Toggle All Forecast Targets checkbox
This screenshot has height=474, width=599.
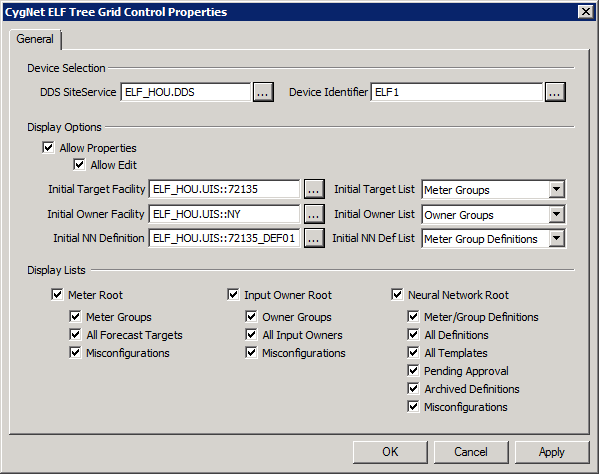(x=75, y=335)
